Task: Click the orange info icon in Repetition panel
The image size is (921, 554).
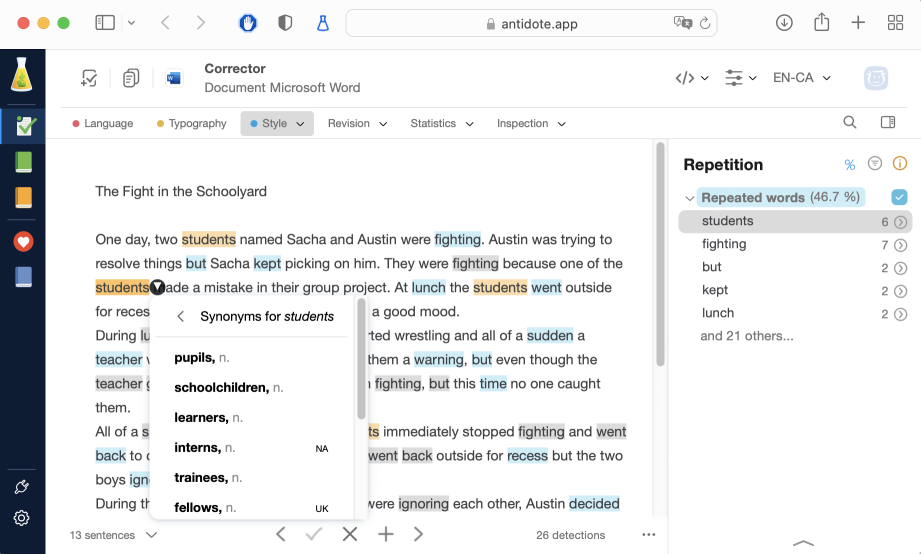Action: pyautogui.click(x=899, y=164)
